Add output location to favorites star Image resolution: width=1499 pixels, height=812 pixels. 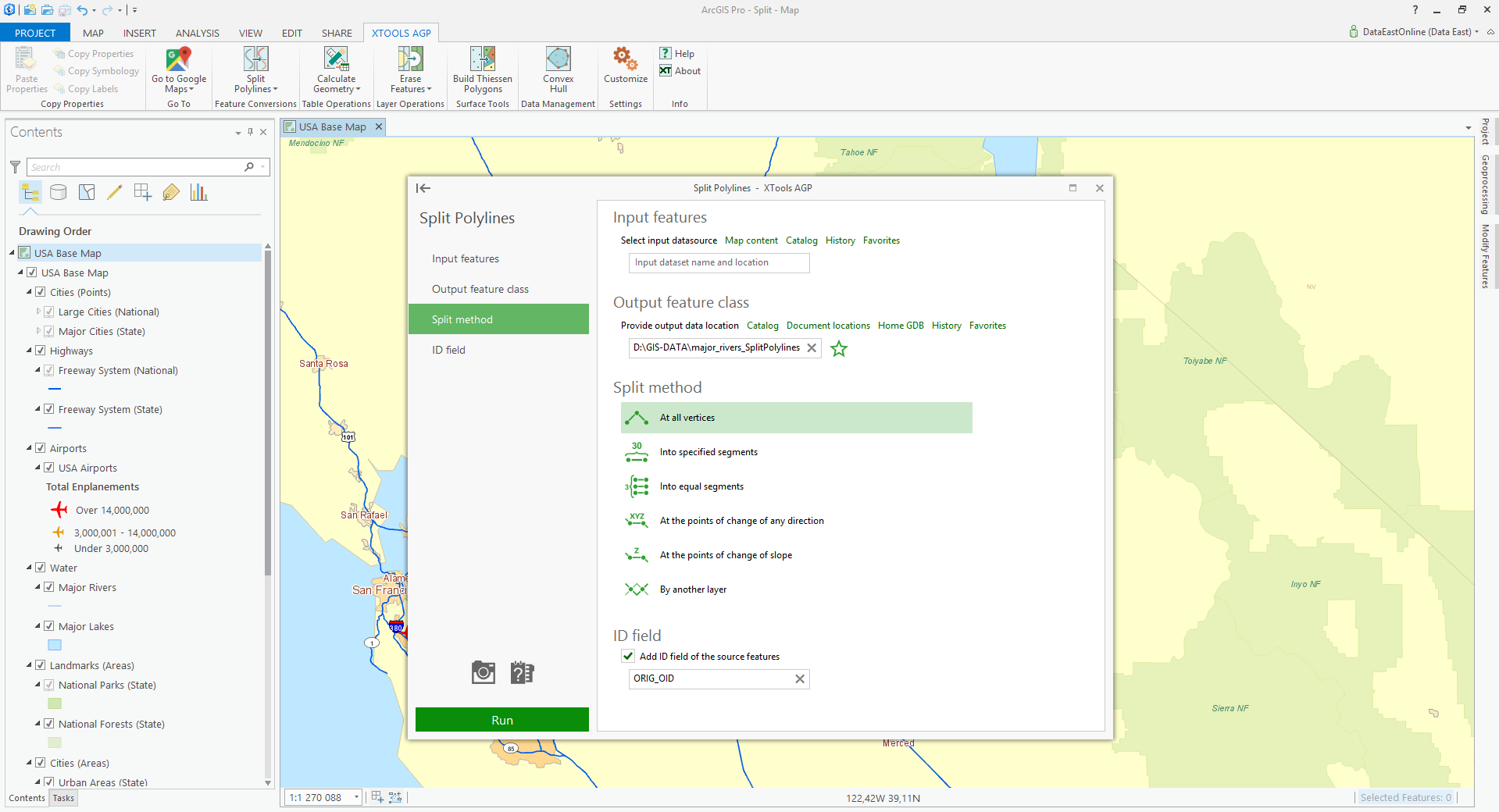click(x=839, y=348)
